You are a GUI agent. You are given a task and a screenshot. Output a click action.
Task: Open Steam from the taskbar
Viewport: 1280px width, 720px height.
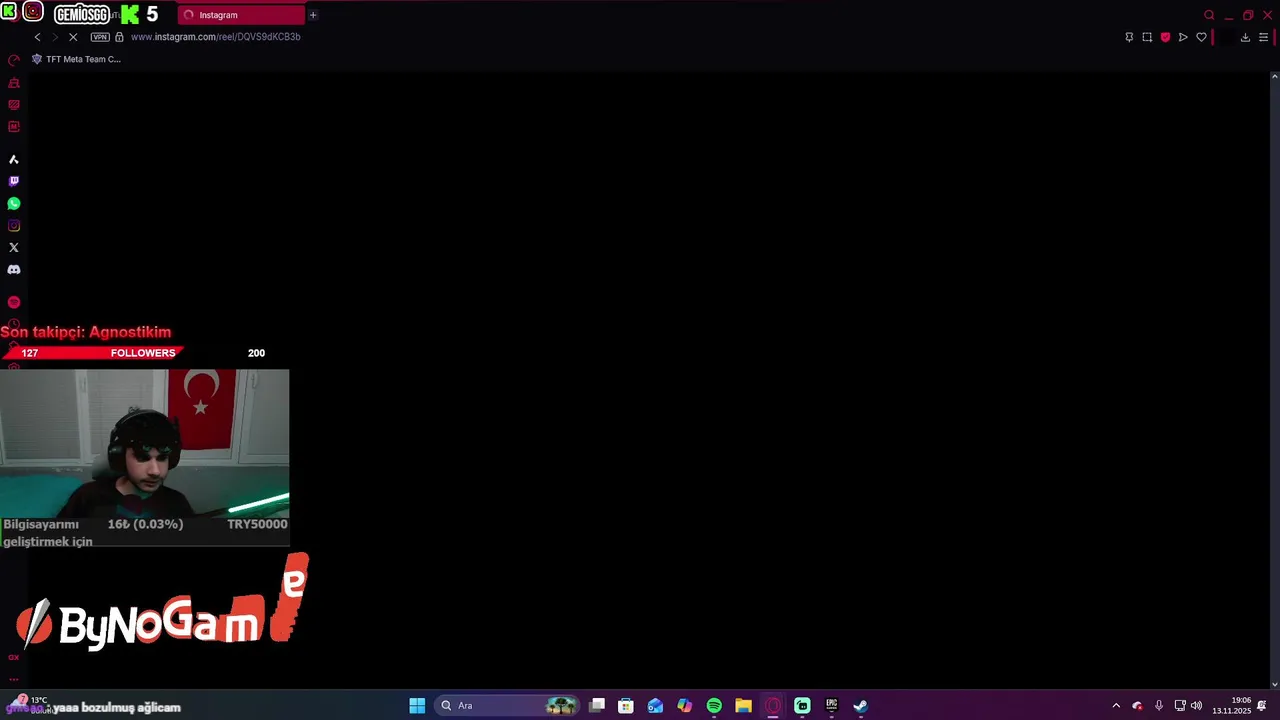[x=860, y=706]
